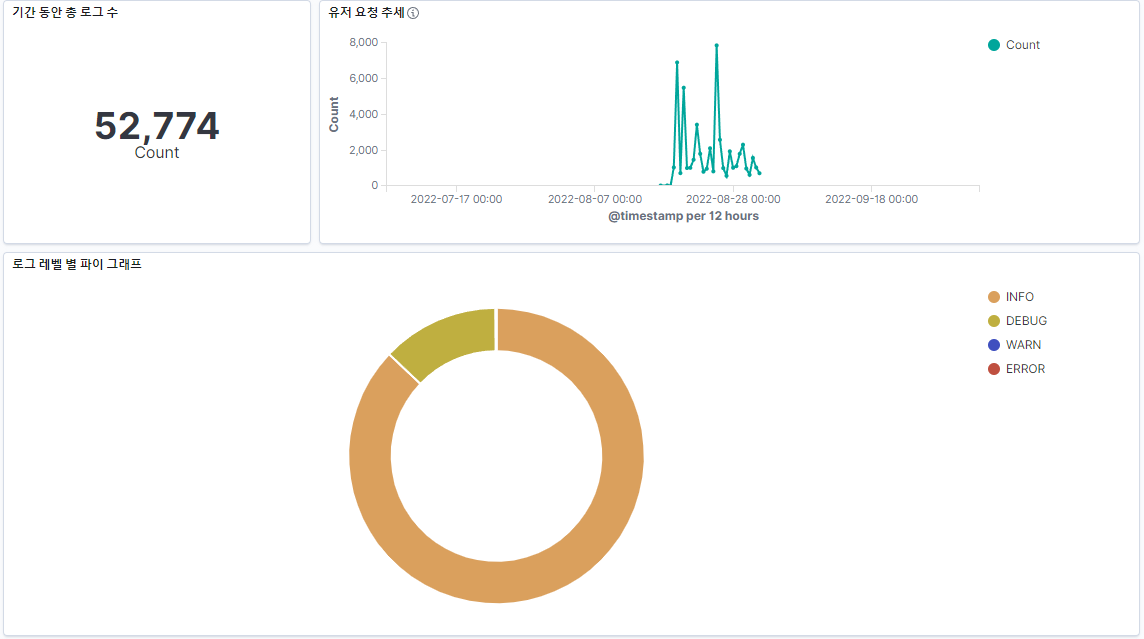This screenshot has height=639, width=1144.
Task: Click the center hole of the donut chart
Action: coord(496,455)
